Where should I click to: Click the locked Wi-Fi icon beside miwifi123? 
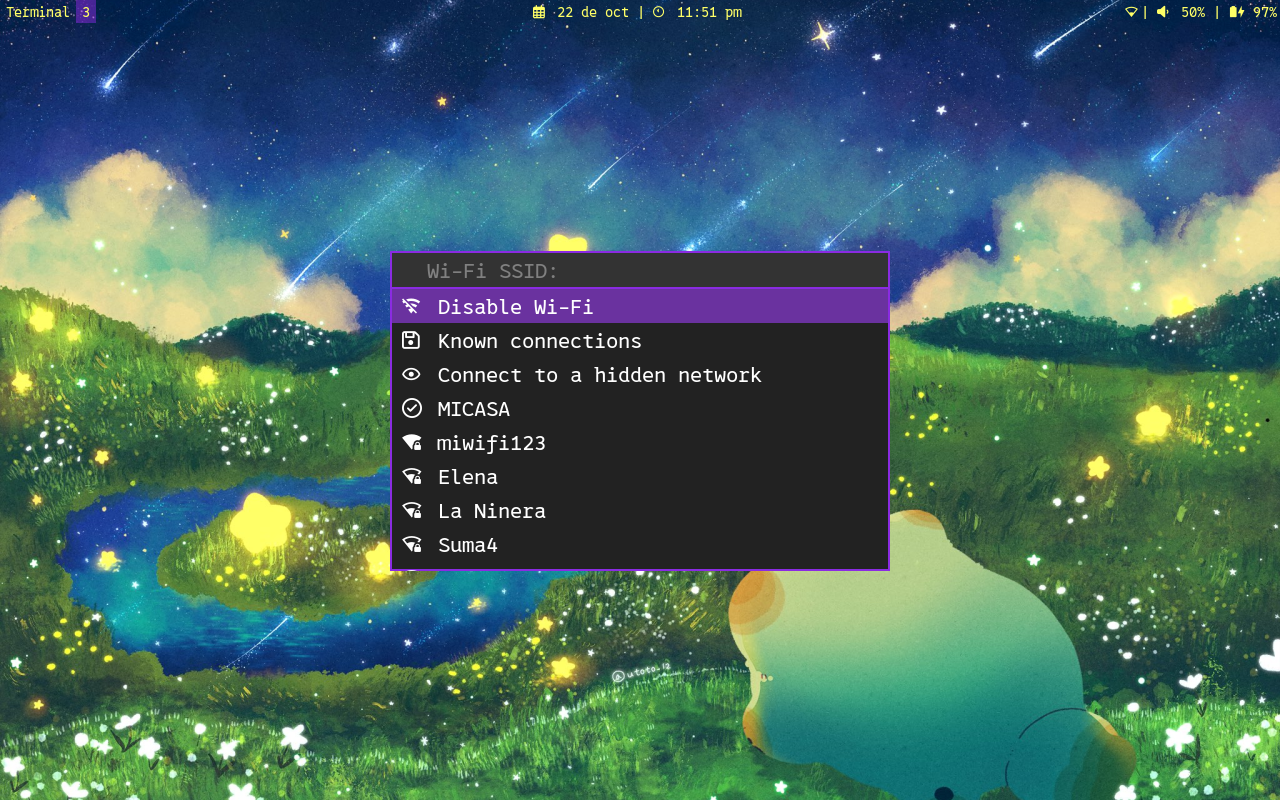(x=411, y=442)
